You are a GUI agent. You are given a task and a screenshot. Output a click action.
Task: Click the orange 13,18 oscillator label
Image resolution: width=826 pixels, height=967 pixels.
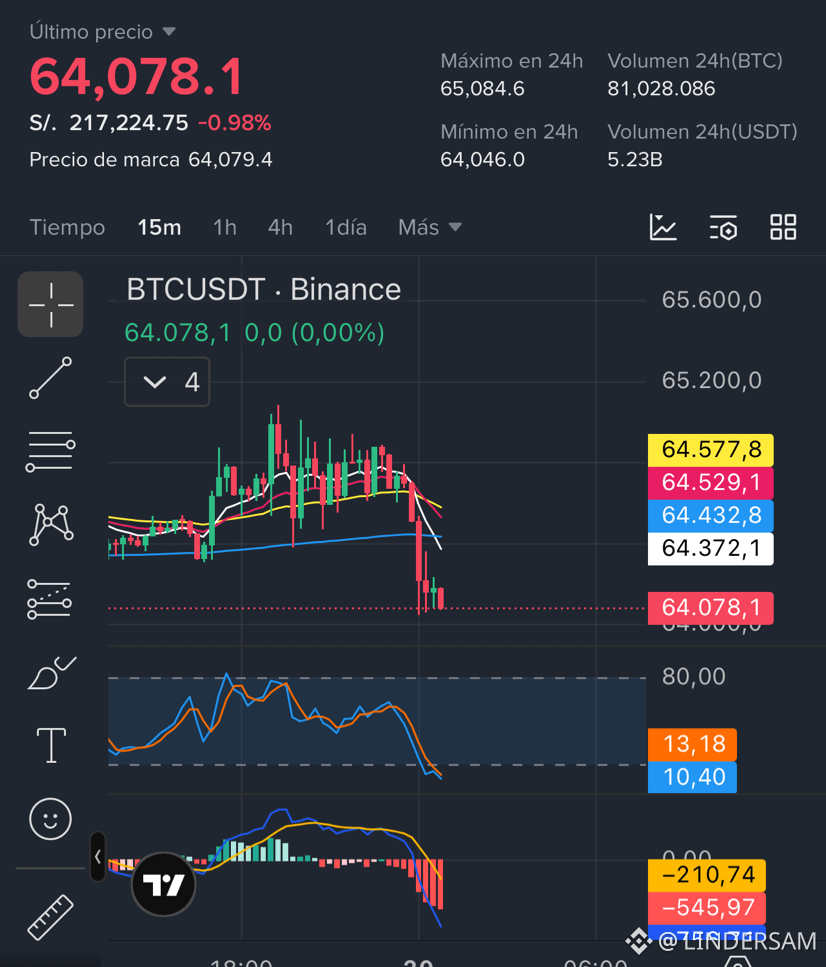(x=692, y=744)
